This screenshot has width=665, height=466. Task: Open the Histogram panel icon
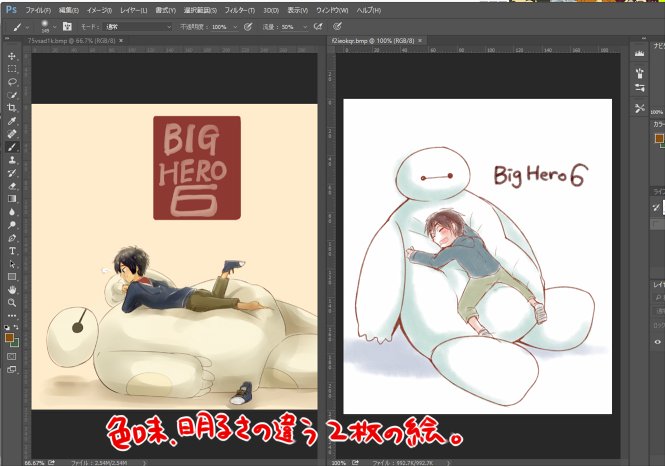click(x=640, y=53)
